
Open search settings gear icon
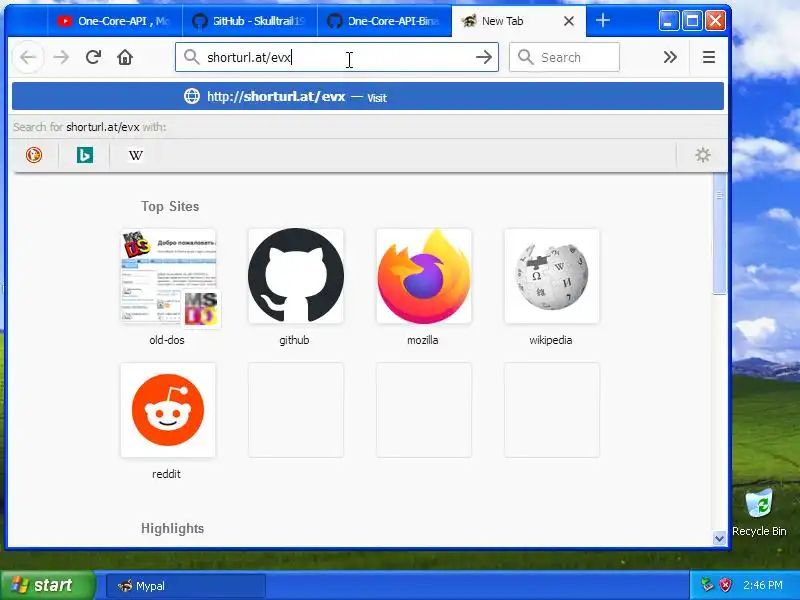point(703,155)
